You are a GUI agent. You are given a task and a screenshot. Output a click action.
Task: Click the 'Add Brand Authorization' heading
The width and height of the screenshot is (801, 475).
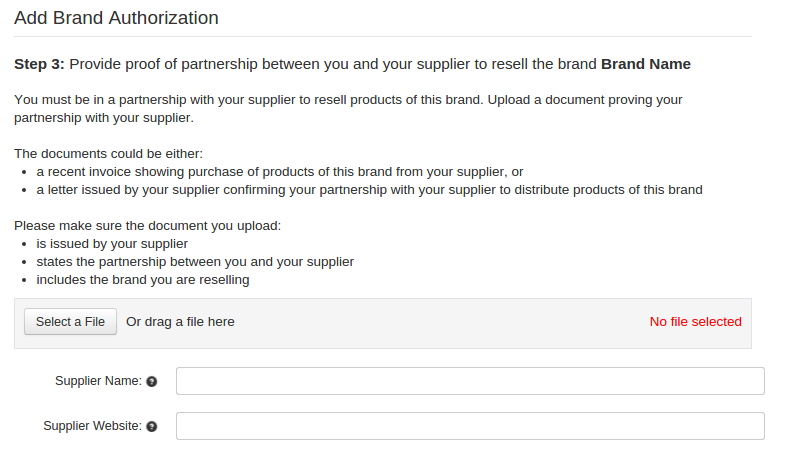tap(116, 18)
